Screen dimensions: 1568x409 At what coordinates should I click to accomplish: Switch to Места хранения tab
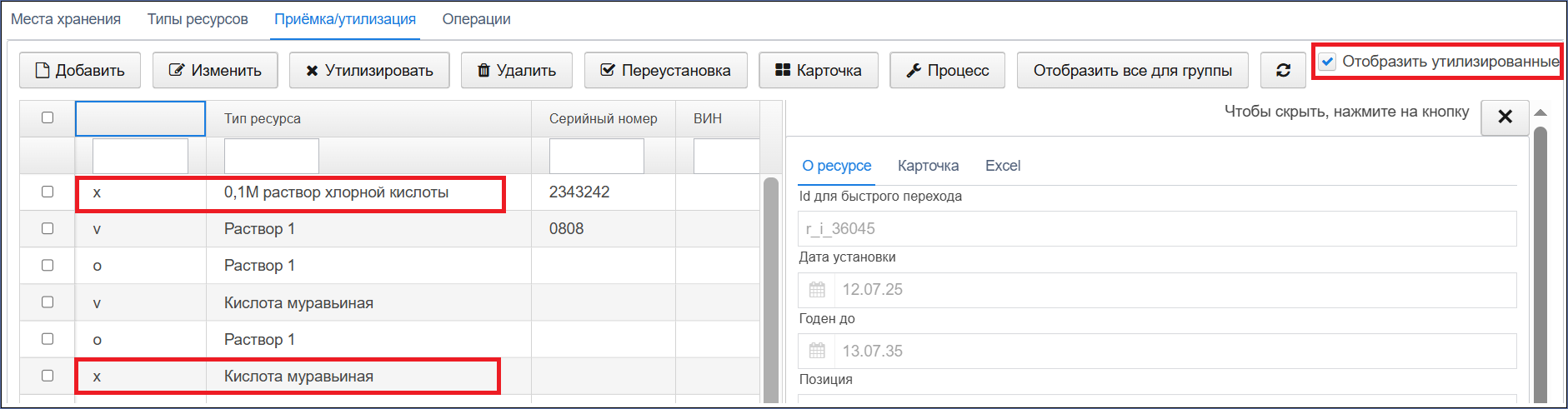coord(66,19)
